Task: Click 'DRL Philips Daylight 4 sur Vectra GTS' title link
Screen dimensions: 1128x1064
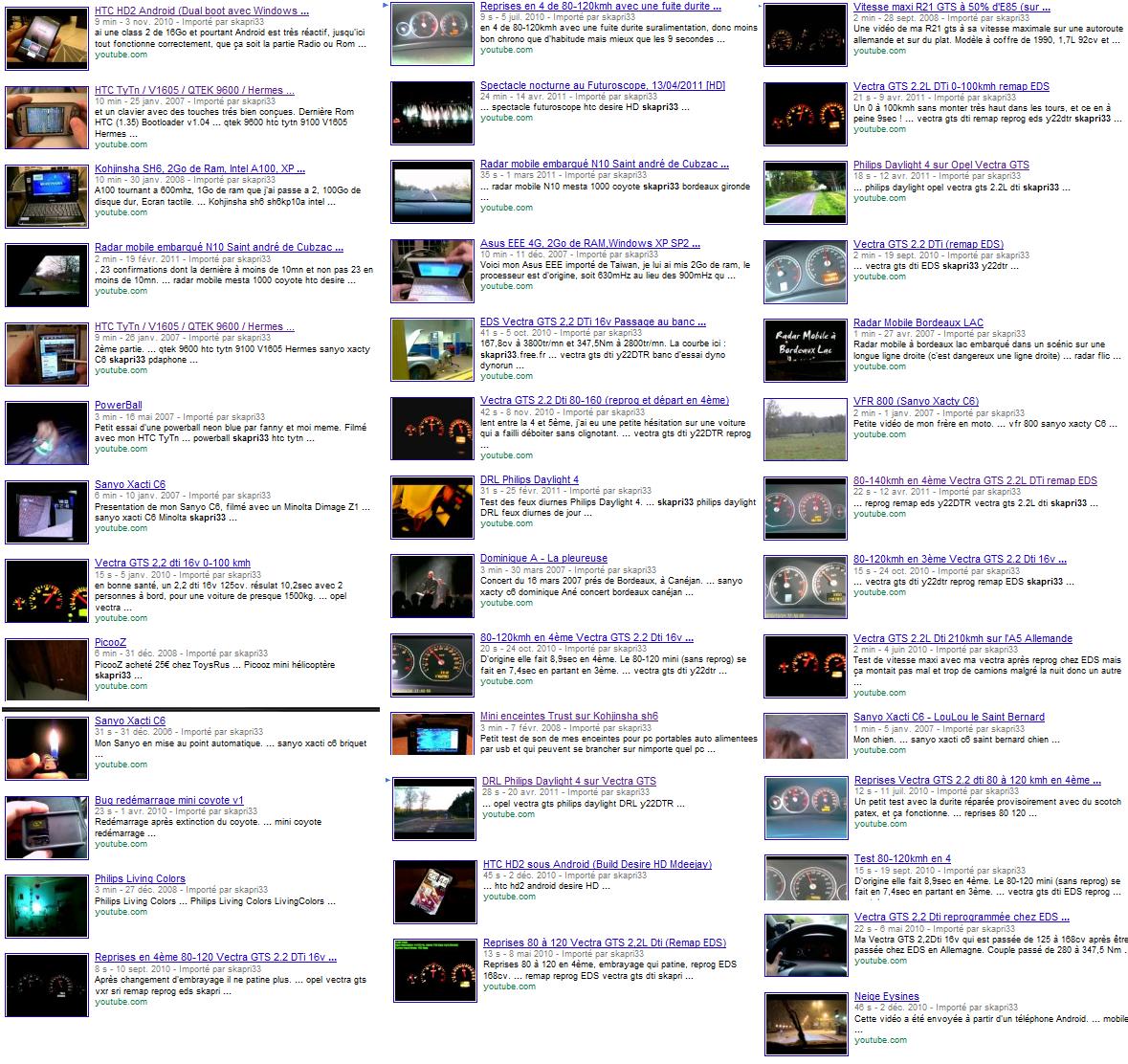Action: [x=569, y=781]
